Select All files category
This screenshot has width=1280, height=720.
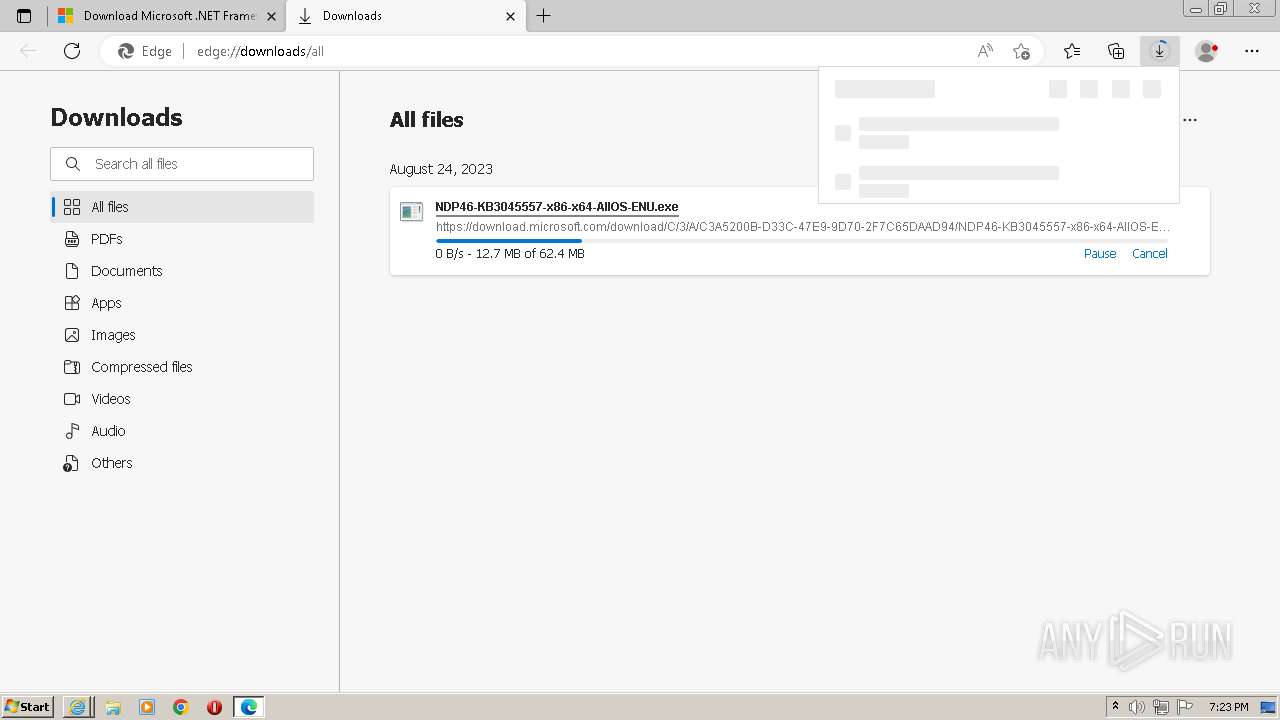tap(182, 207)
